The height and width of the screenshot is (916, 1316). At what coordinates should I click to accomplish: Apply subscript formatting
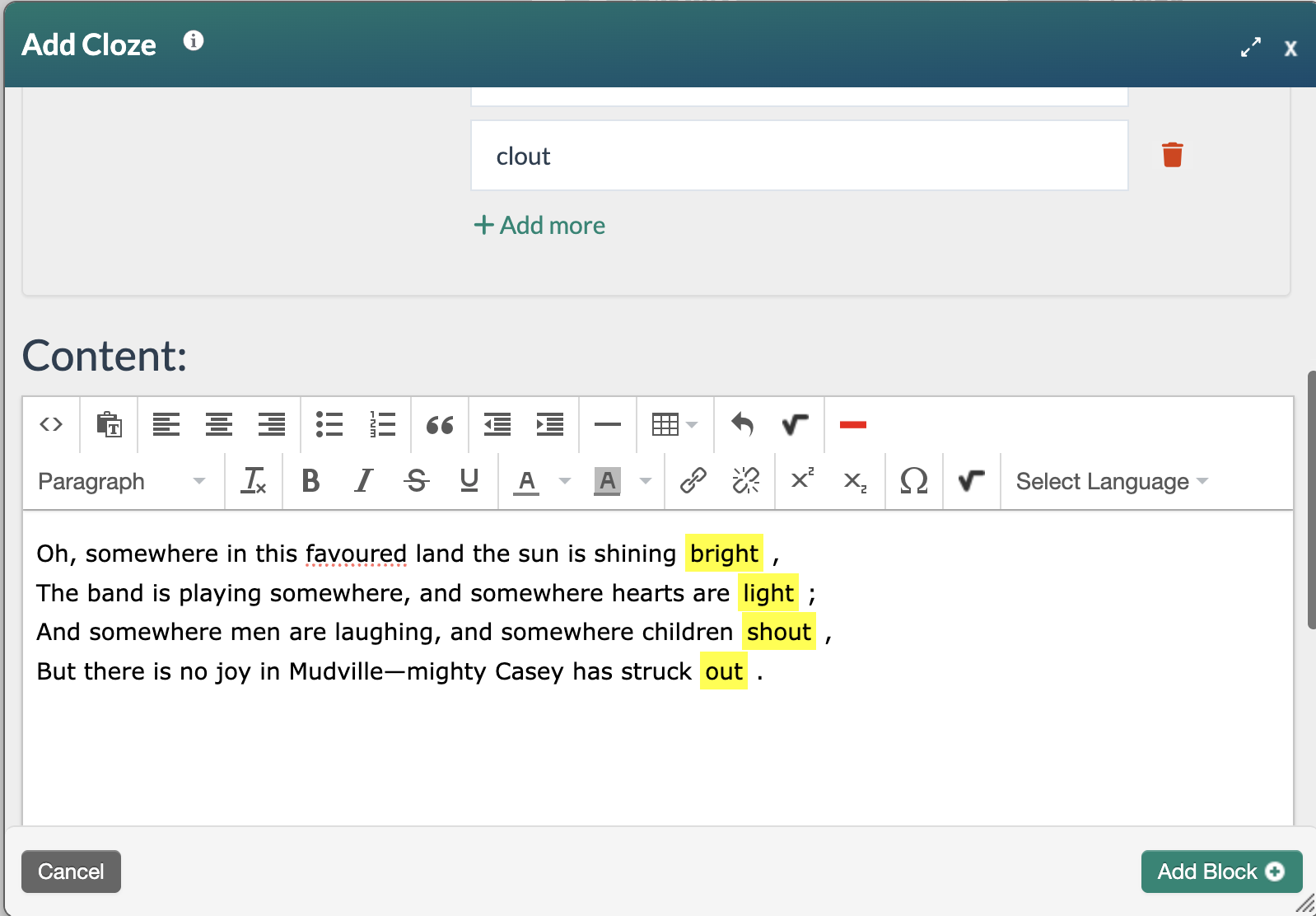tap(856, 480)
